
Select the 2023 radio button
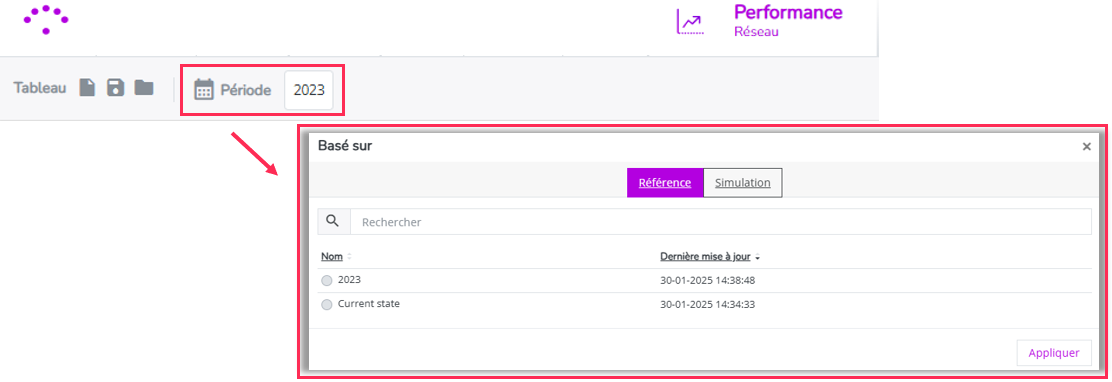[x=326, y=281]
